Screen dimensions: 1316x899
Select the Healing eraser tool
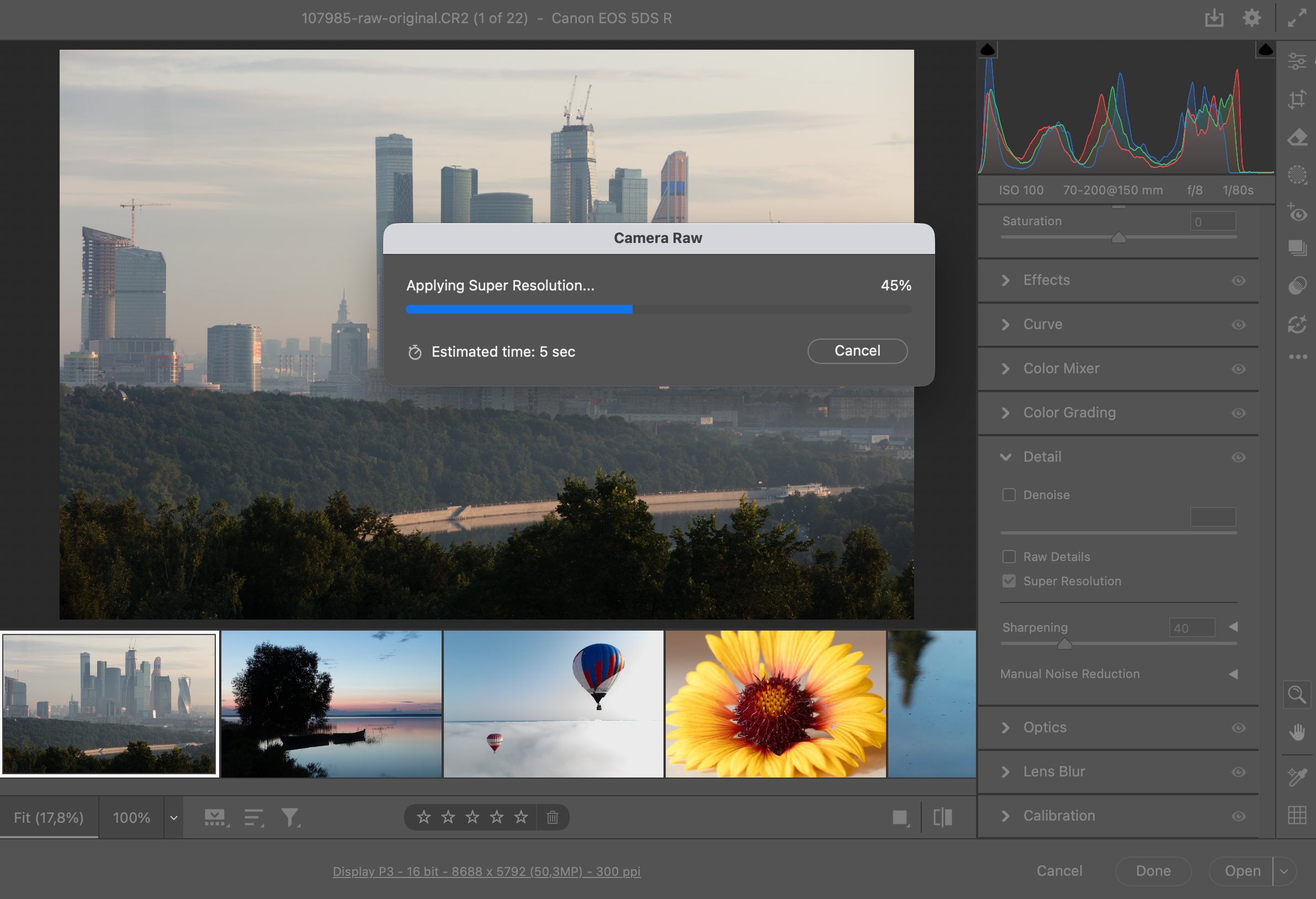[1297, 137]
